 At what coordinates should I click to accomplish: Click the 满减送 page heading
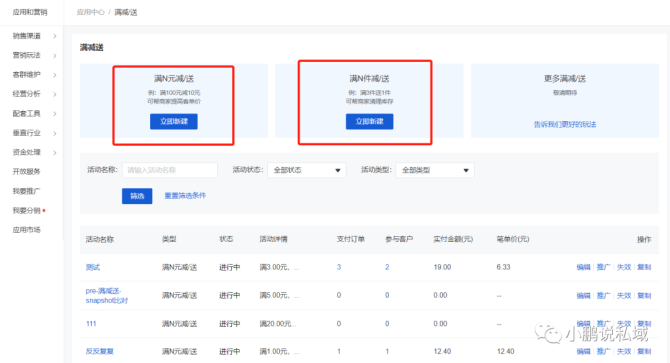click(x=91, y=47)
